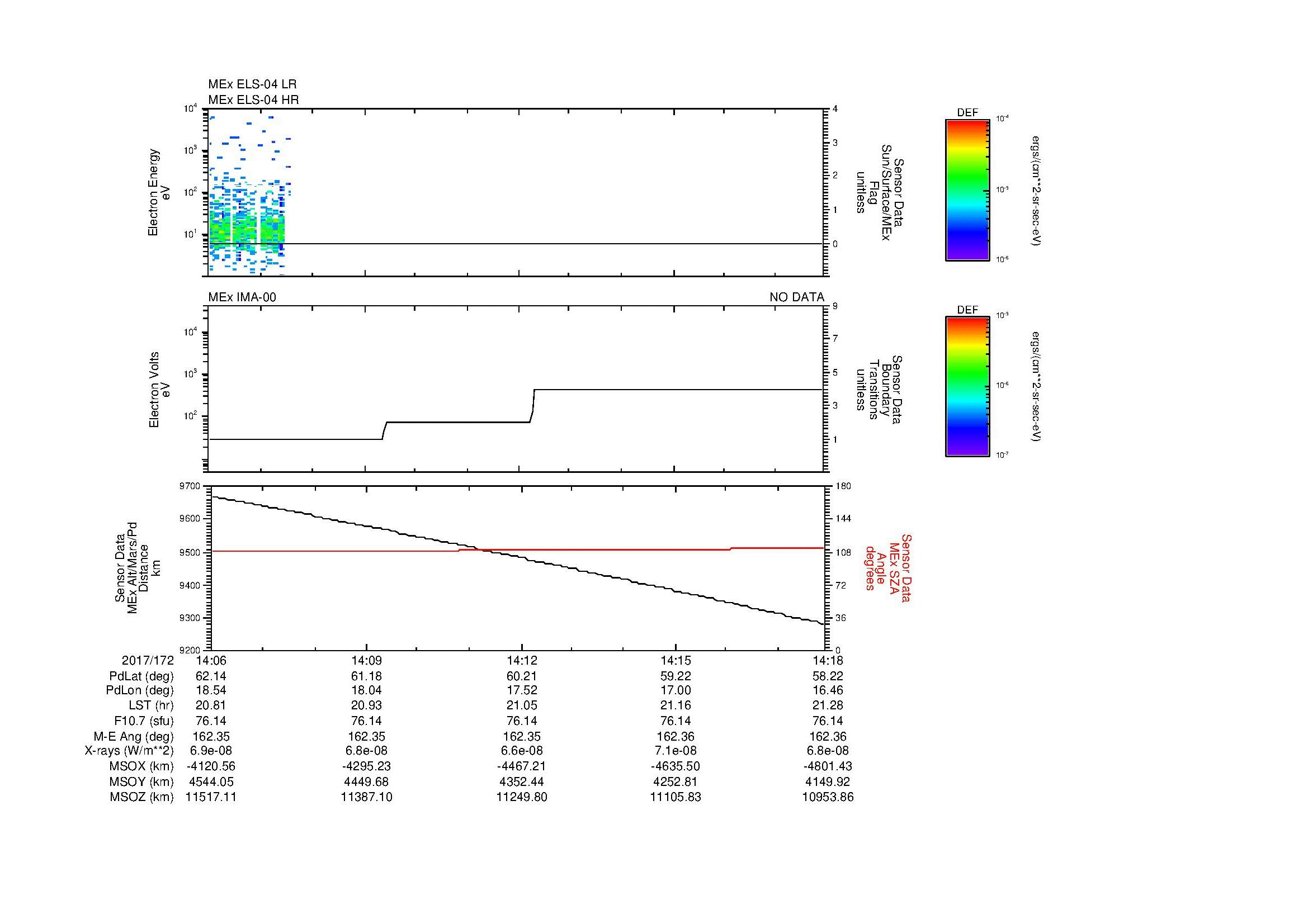The image size is (1308, 924).
Task: Click the top colorbar unit label ergs/(cm**2-sr-sec-eV)
Action: tap(1036, 191)
